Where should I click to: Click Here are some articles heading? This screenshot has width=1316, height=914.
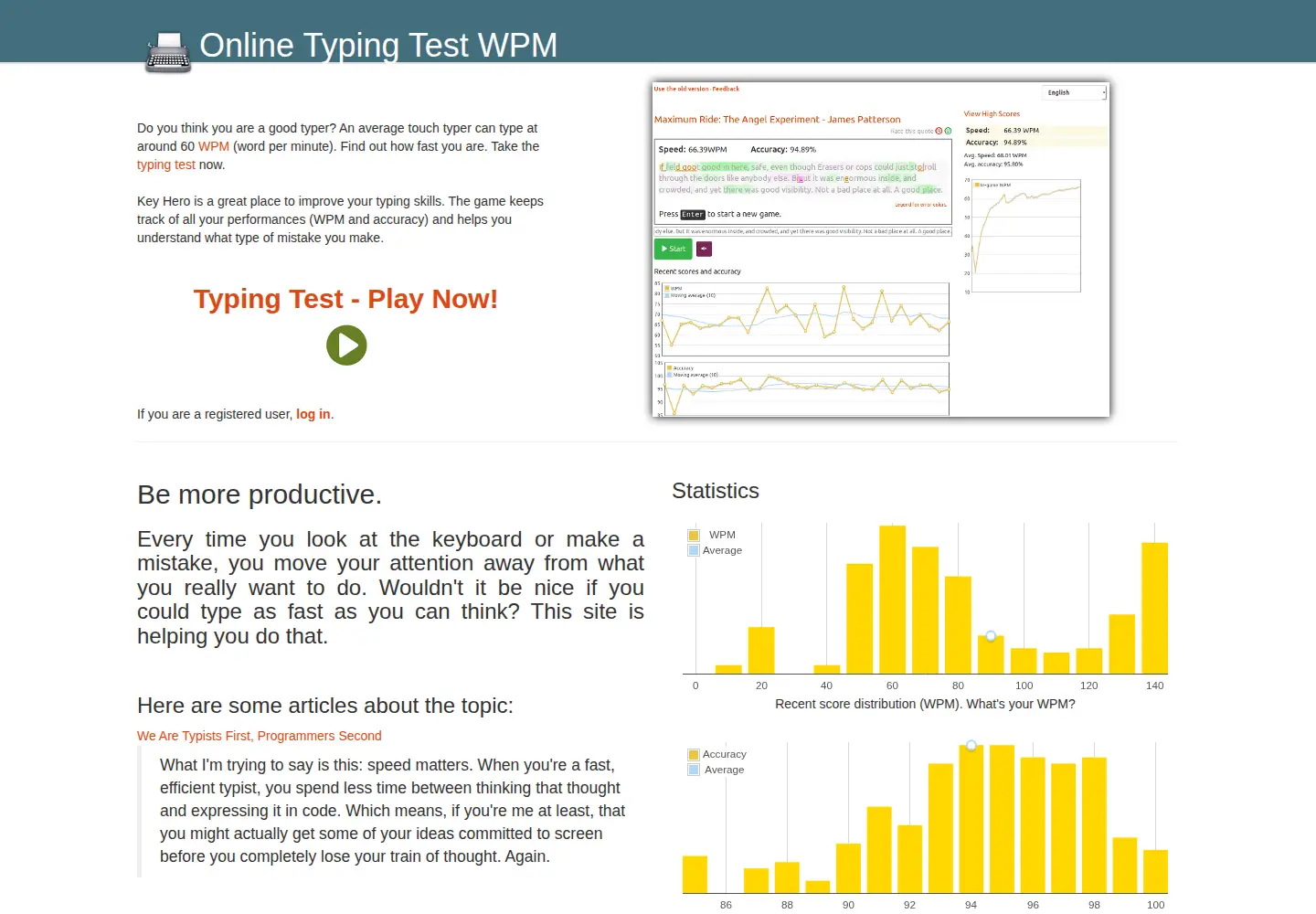[325, 706]
